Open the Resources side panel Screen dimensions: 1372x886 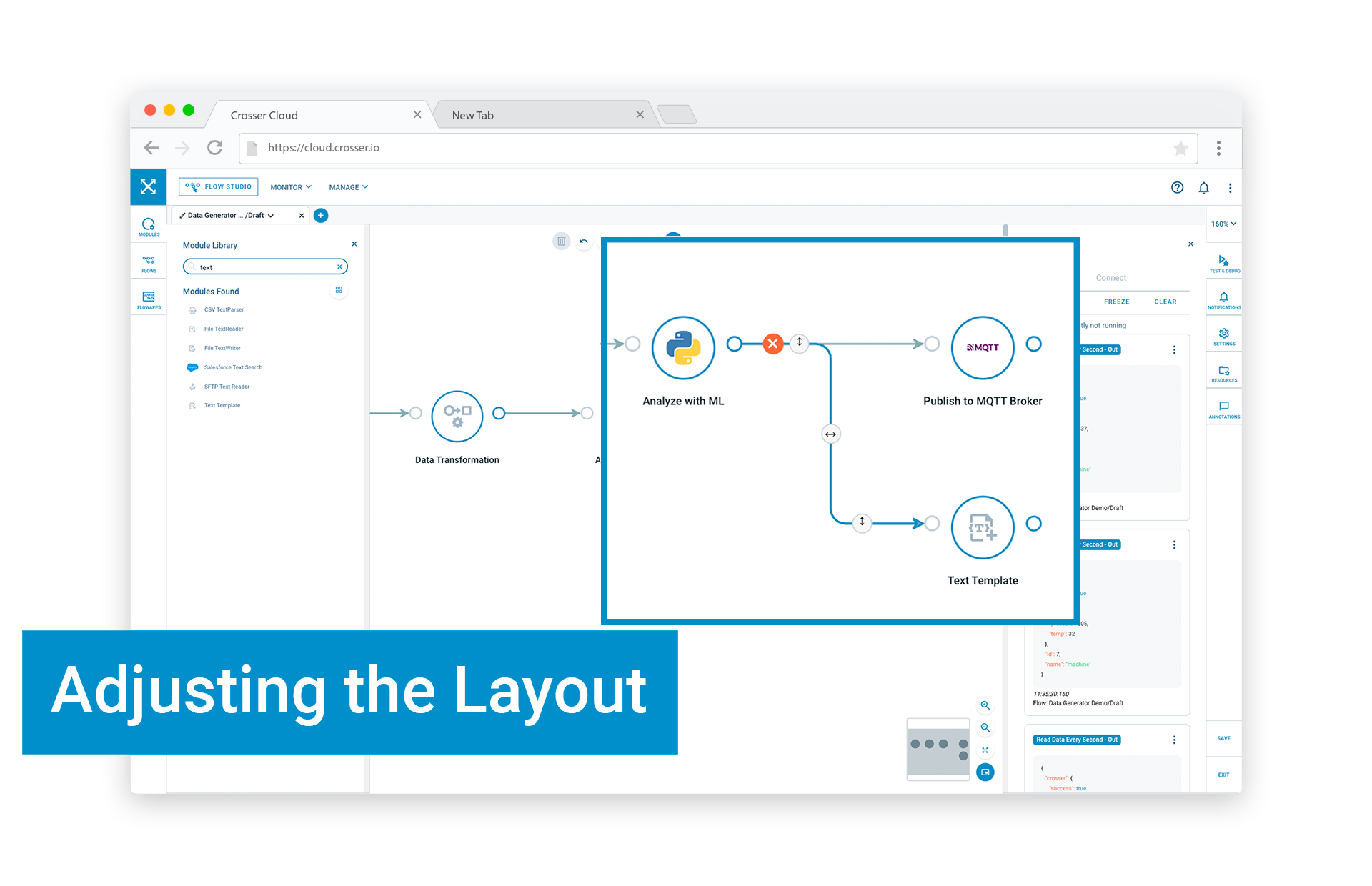coord(1224,373)
